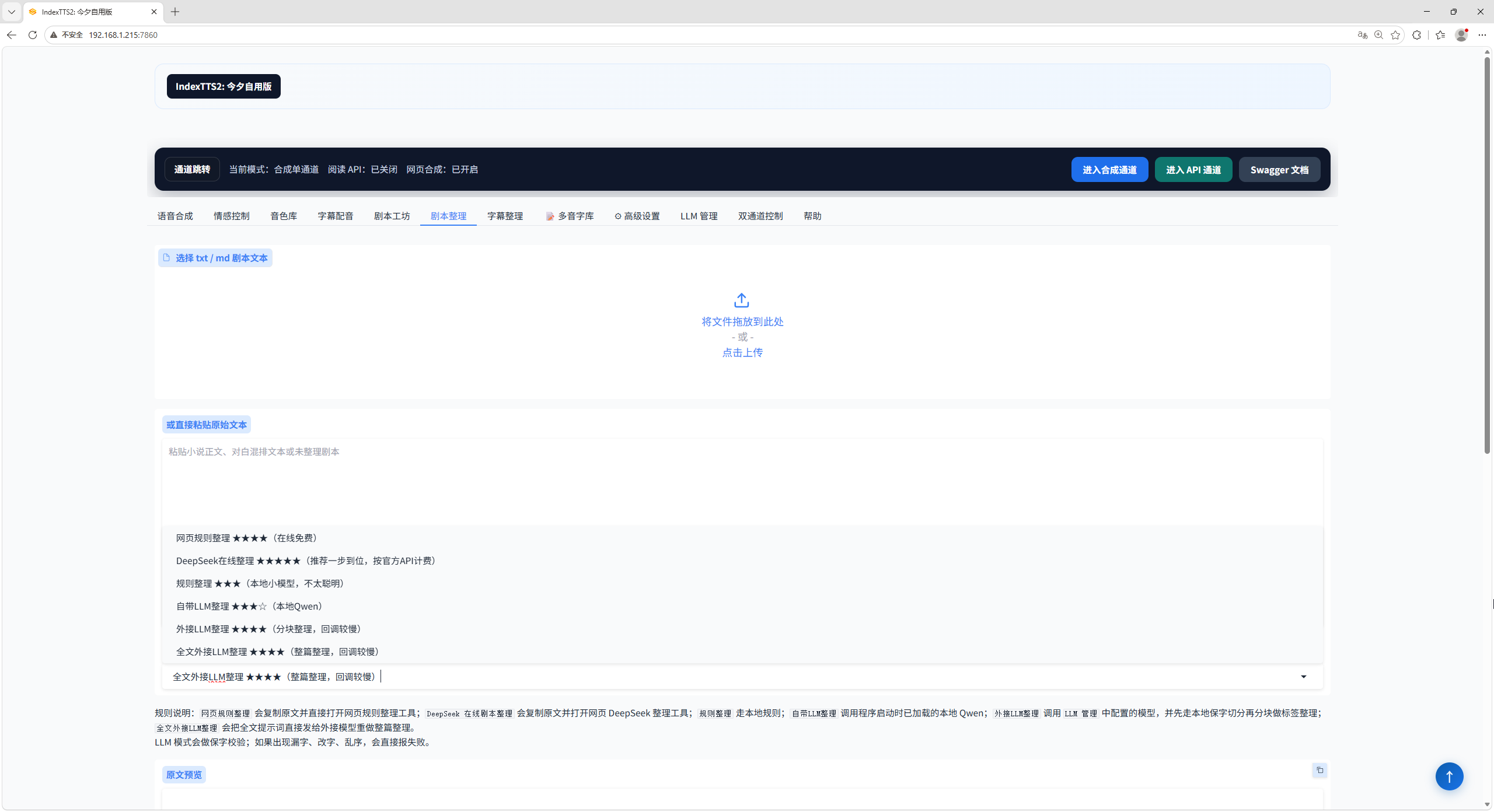Click the upload arrow icon in drop zone
This screenshot has width=1494, height=812.
(742, 300)
